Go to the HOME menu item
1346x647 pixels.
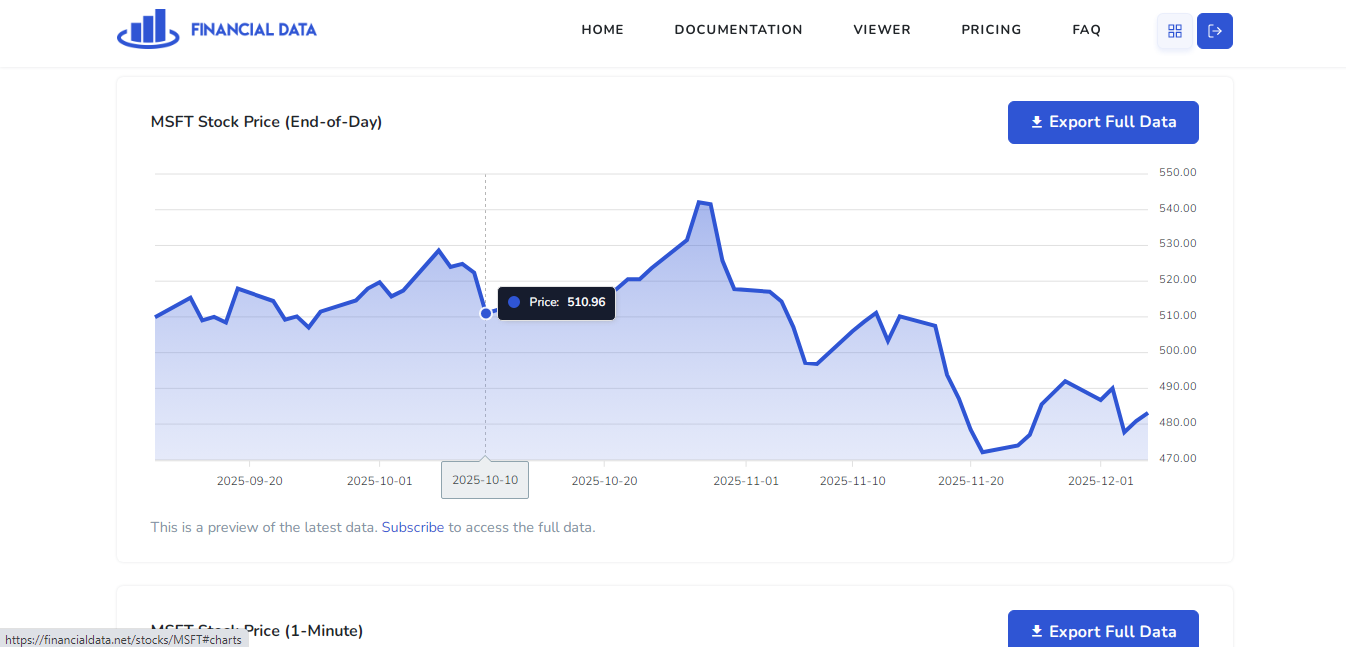[x=603, y=30]
